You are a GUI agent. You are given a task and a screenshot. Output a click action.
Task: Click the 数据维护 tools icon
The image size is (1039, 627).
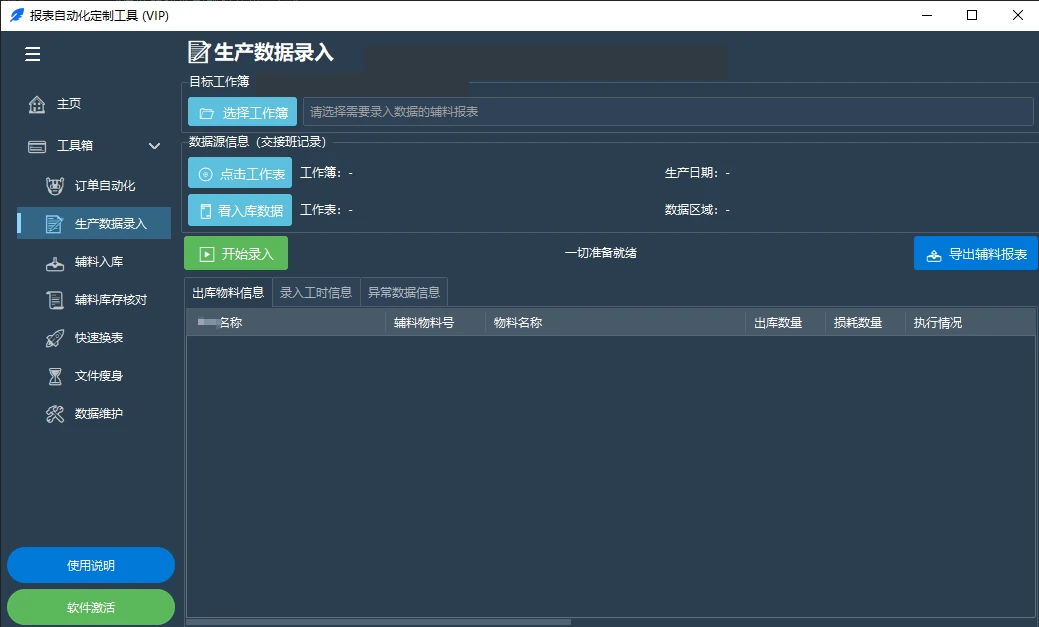pyautogui.click(x=55, y=414)
